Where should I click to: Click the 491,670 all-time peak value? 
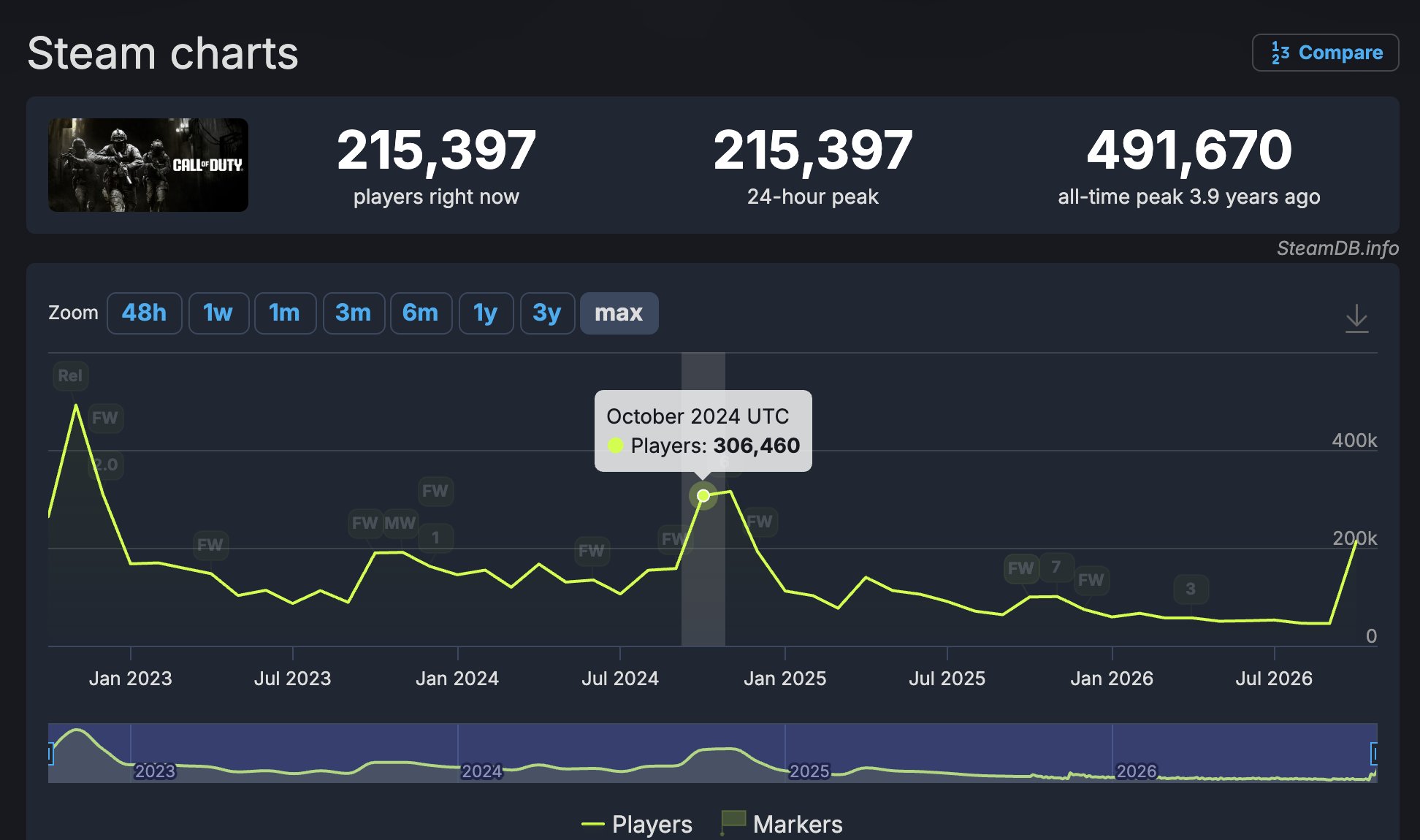click(1189, 150)
